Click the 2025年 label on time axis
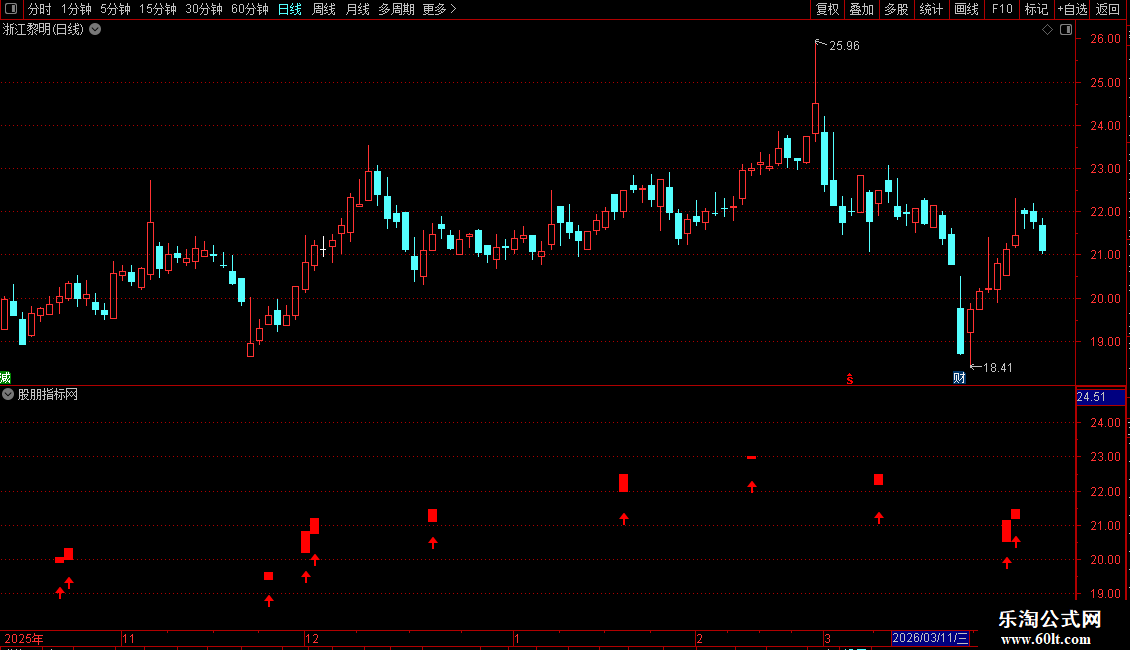Image resolution: width=1130 pixels, height=650 pixels. coord(24,638)
